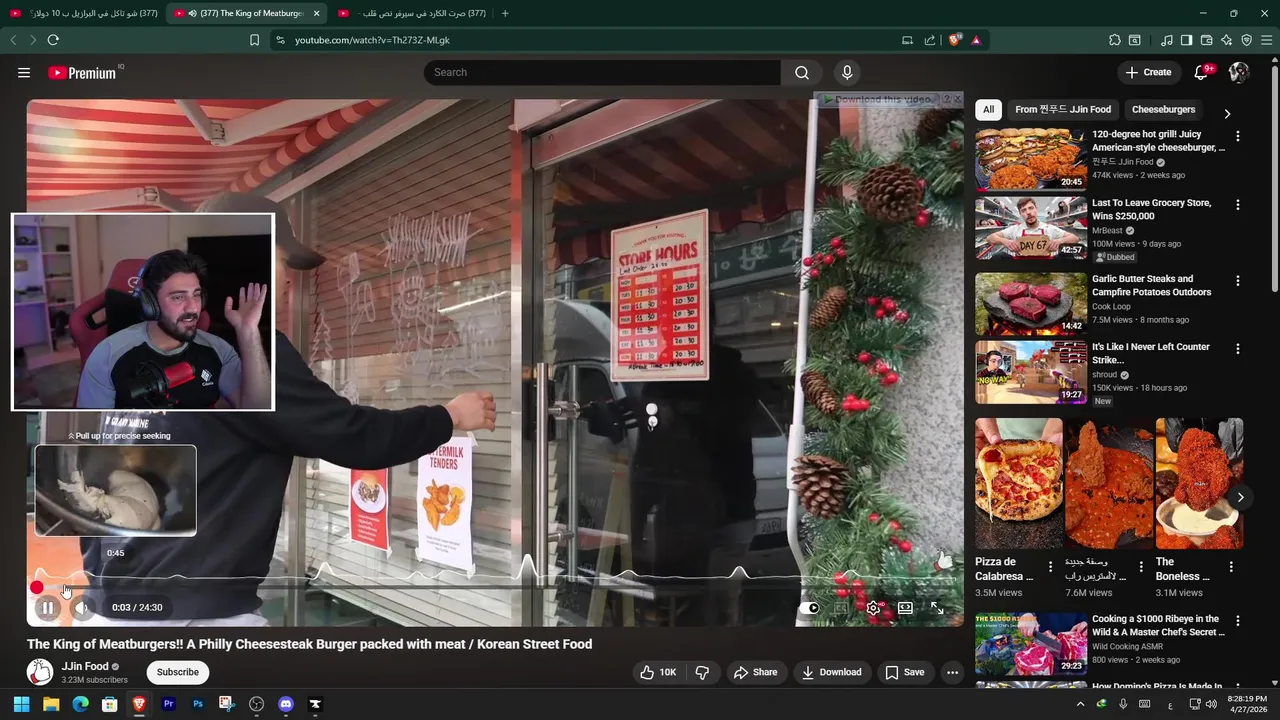Focus the YouTube search field
The width and height of the screenshot is (1280, 720).
tap(602, 72)
